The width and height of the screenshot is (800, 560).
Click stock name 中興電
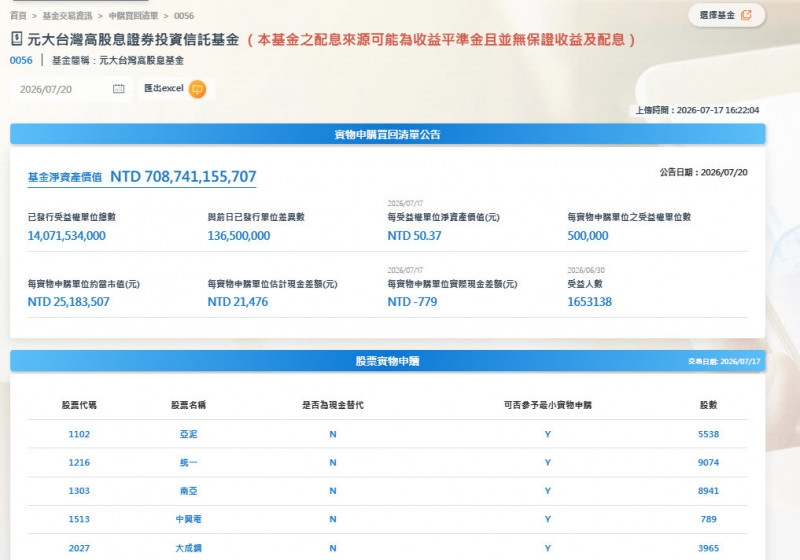188,519
